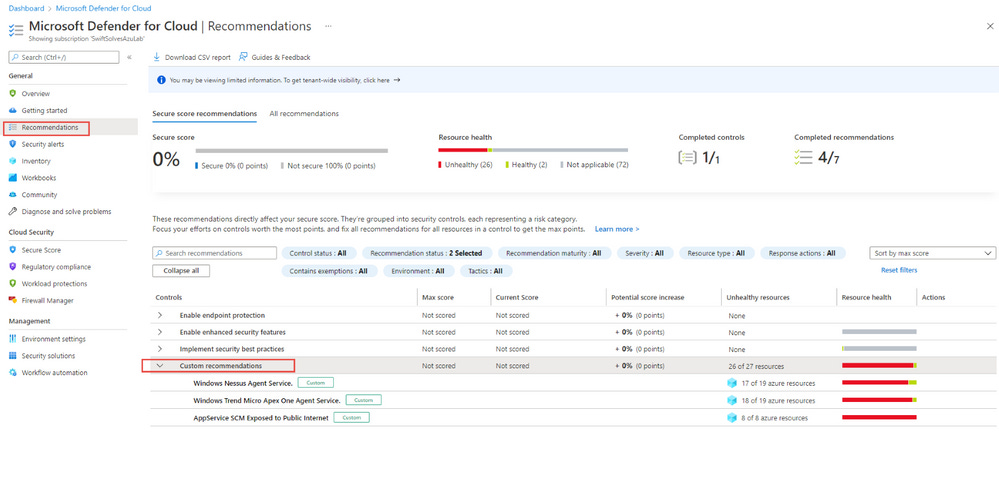Click the info icon in banner

(161, 80)
